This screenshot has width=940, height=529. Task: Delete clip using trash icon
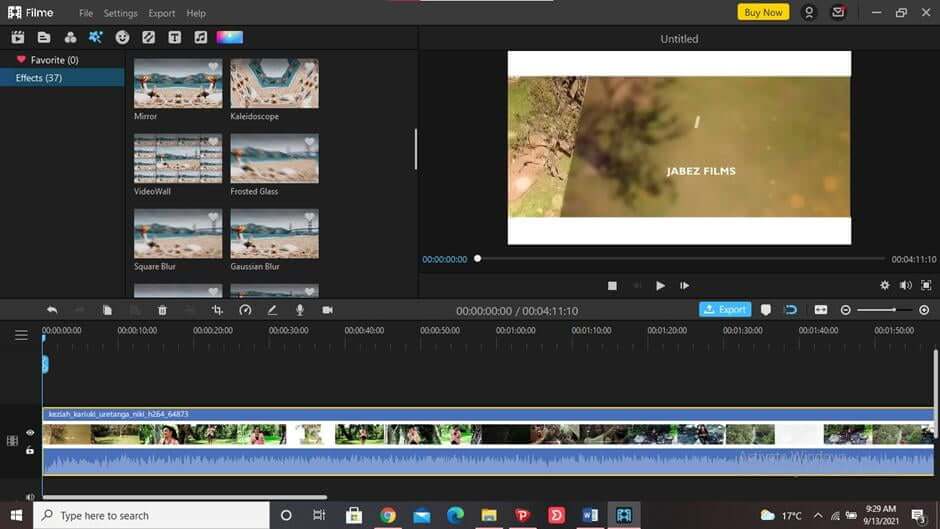[x=162, y=310]
